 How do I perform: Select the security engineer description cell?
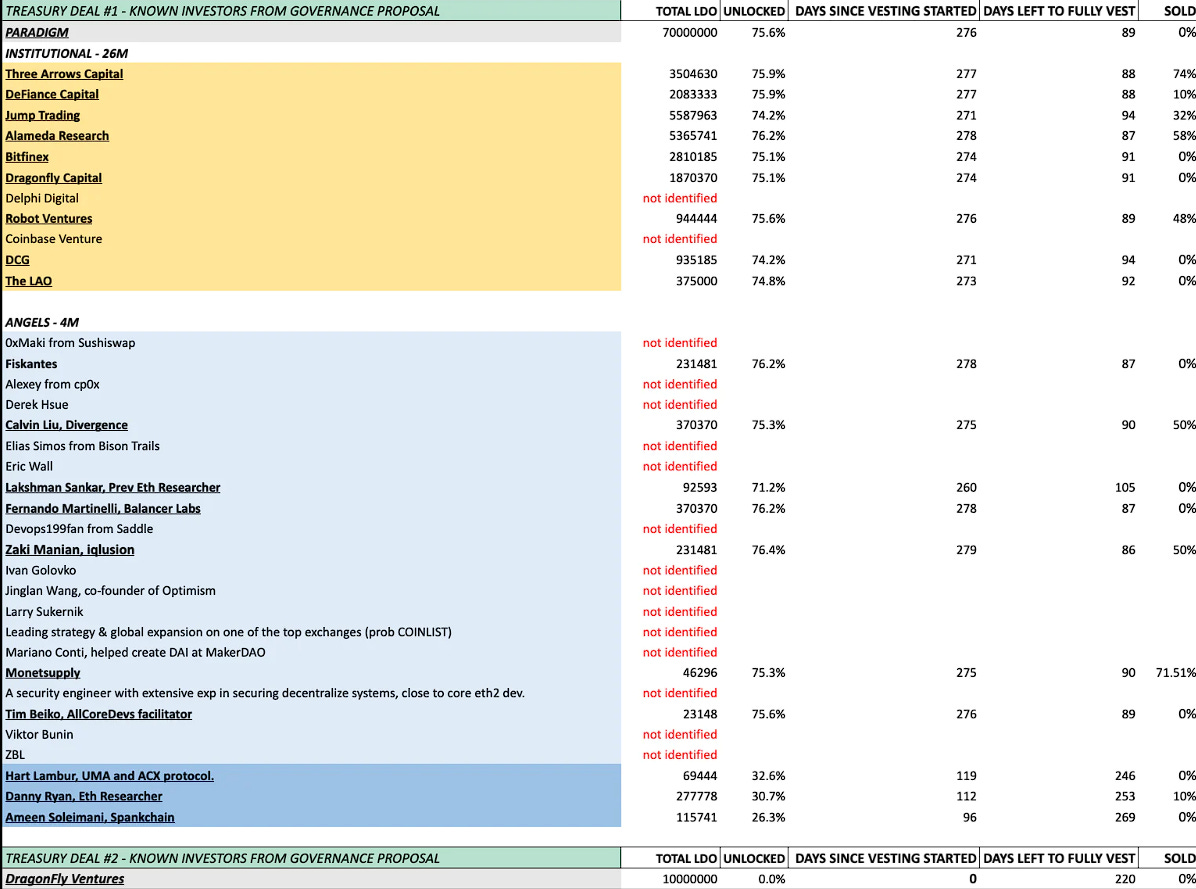coord(265,694)
